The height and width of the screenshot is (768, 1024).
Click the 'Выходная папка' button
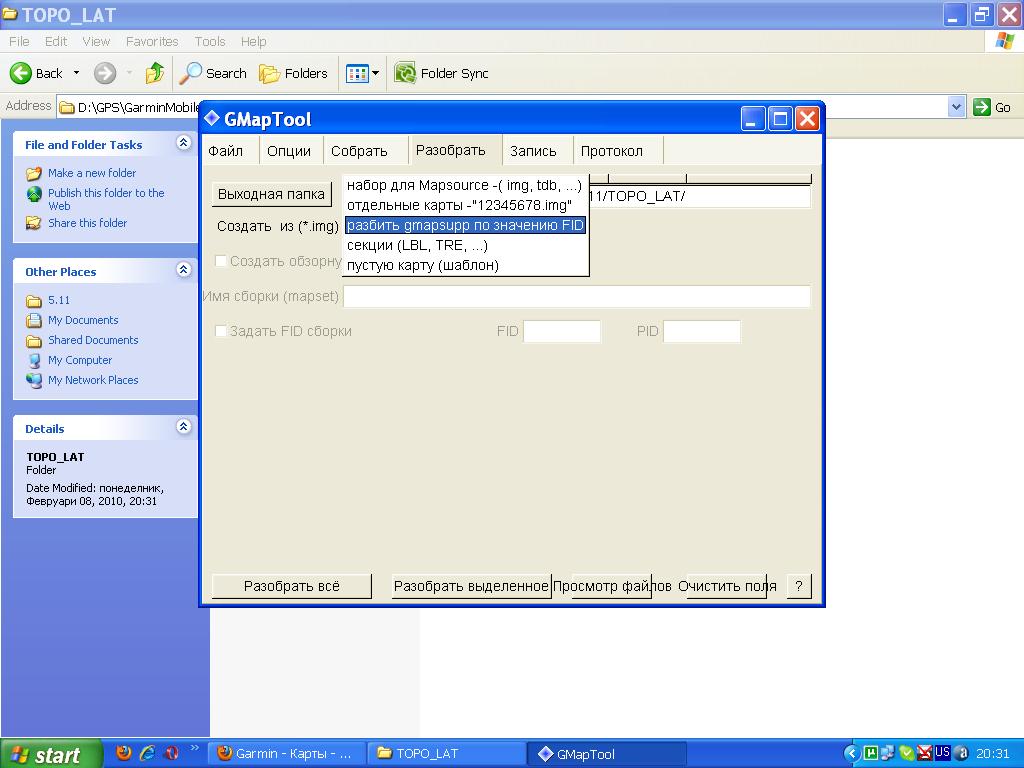point(271,194)
